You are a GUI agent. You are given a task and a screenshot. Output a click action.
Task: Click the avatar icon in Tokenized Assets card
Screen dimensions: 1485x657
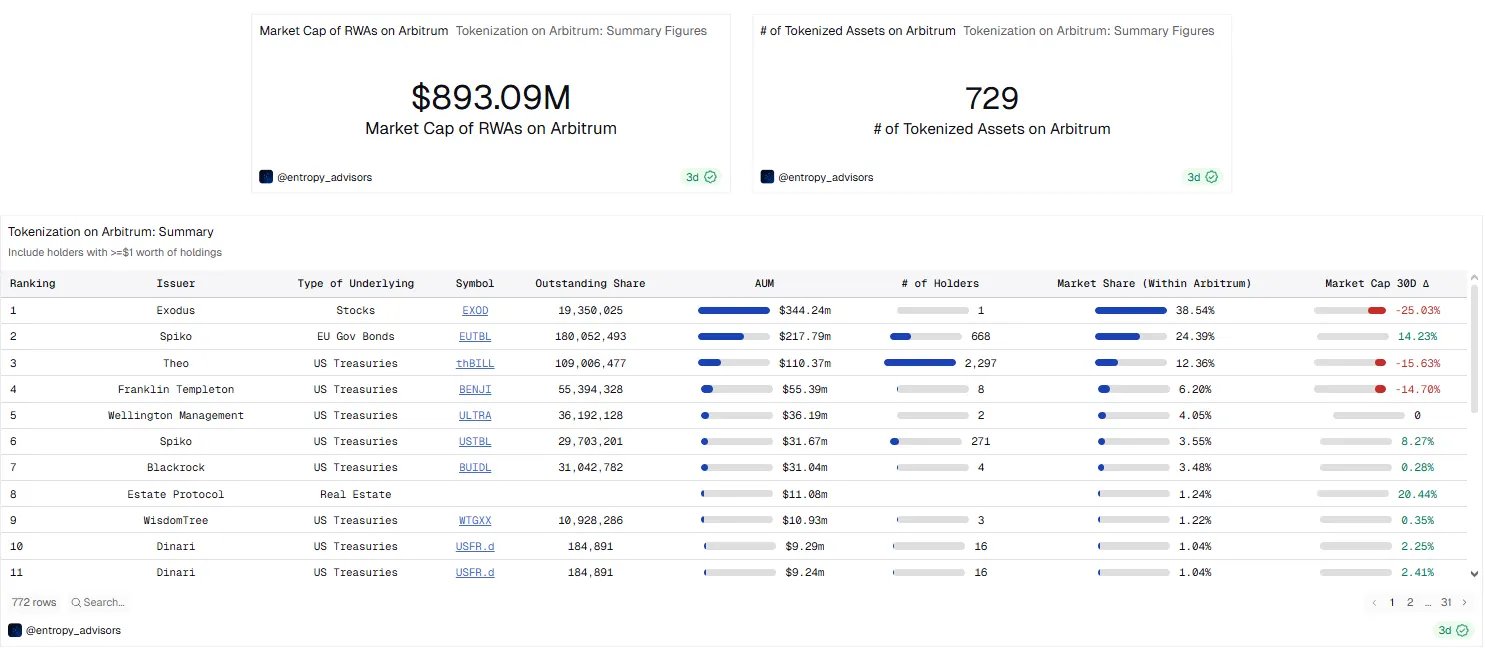click(767, 177)
